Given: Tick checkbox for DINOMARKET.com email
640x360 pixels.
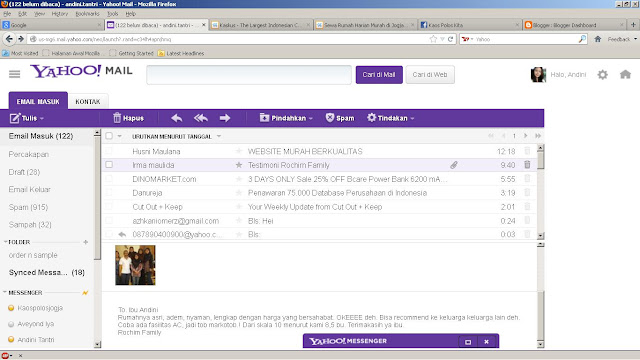Looking at the screenshot, I should pos(109,178).
